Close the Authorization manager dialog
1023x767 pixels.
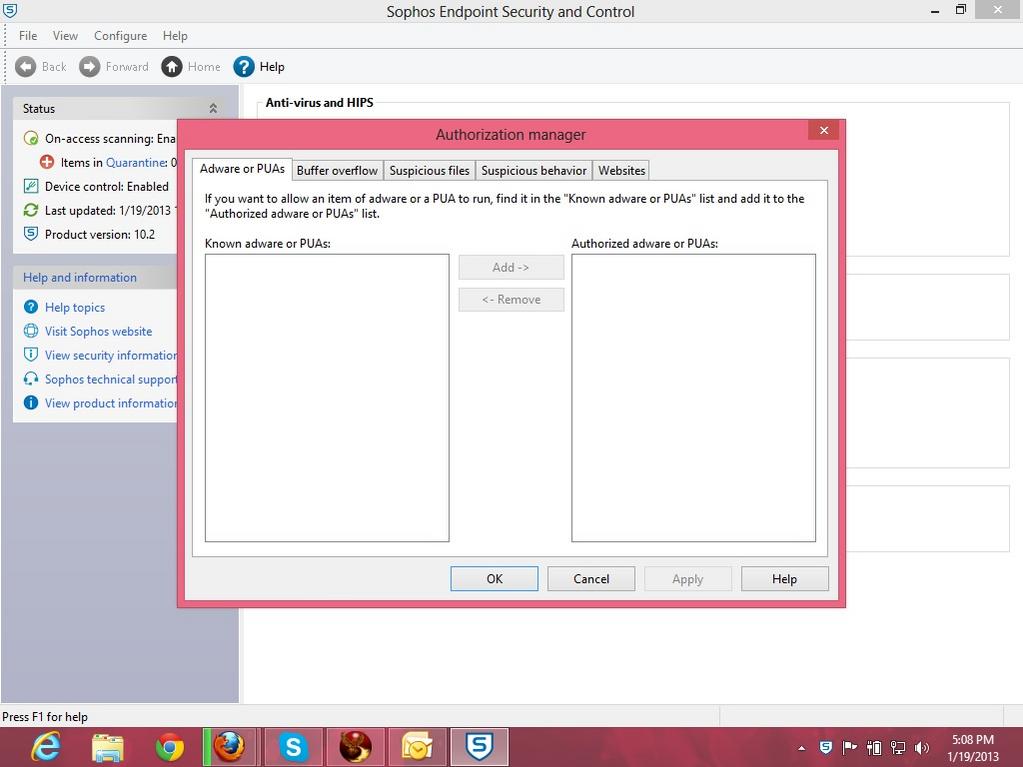tap(824, 130)
